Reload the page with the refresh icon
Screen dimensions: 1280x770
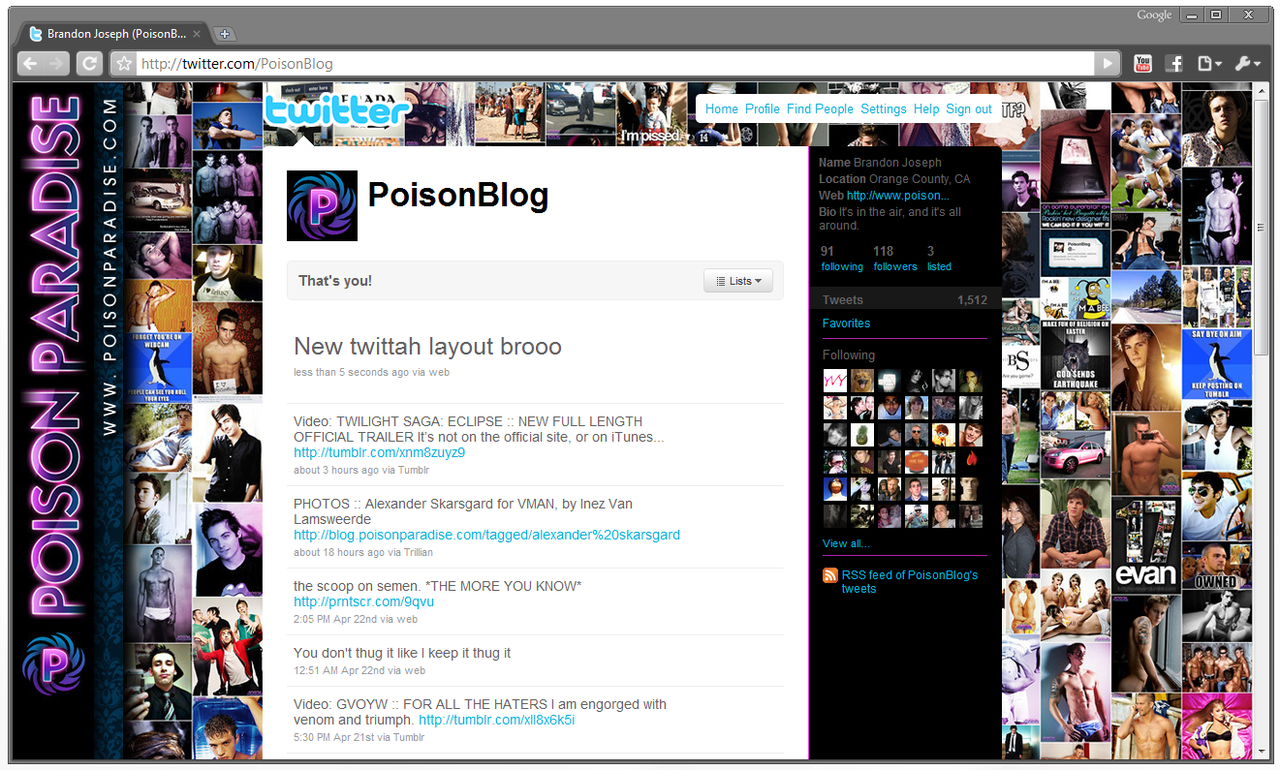(89, 64)
